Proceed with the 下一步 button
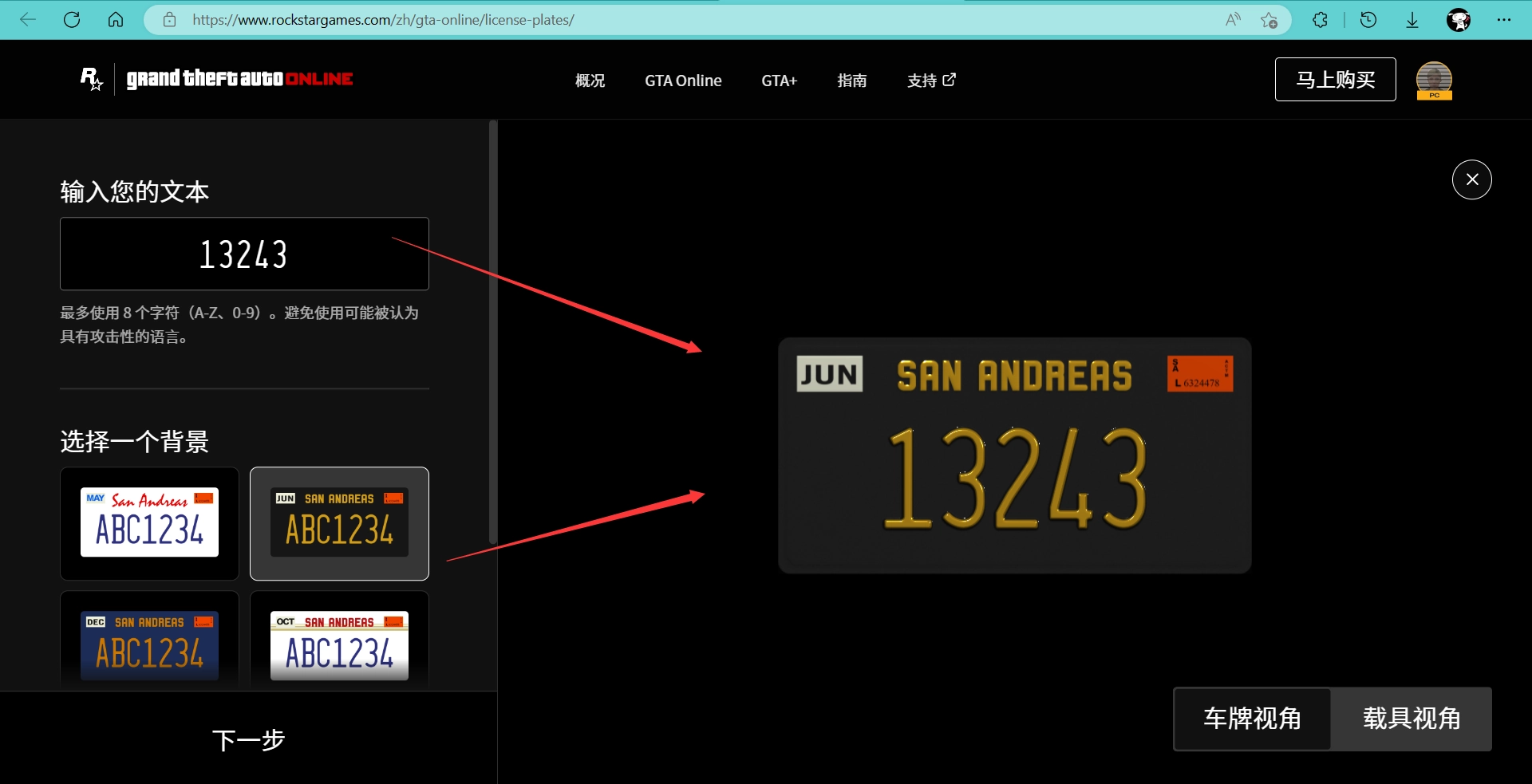Viewport: 1532px width, 784px height. click(248, 739)
